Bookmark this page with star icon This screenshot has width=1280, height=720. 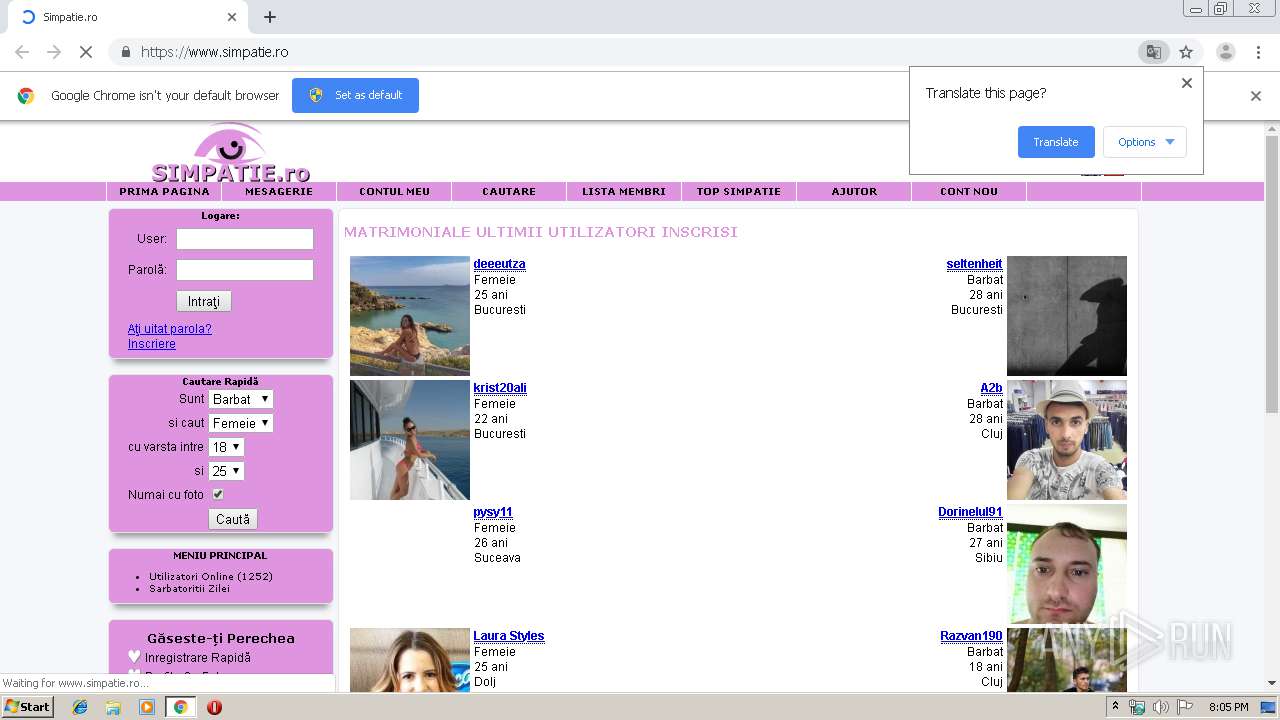tap(1186, 52)
